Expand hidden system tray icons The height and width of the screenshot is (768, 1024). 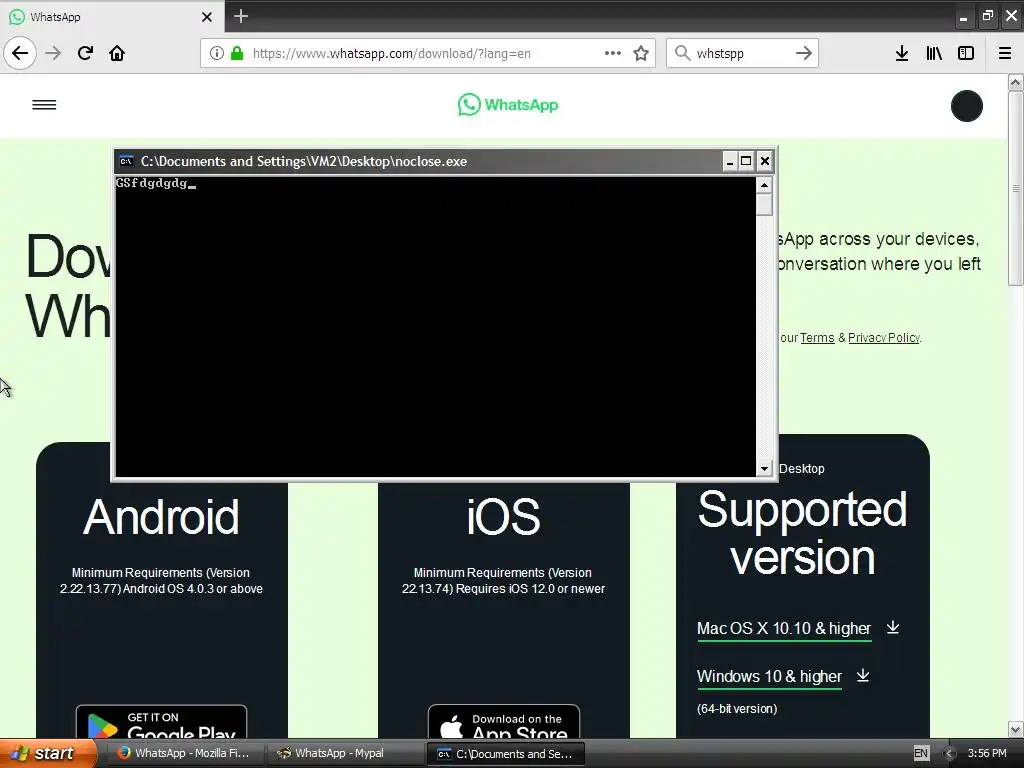click(x=948, y=753)
